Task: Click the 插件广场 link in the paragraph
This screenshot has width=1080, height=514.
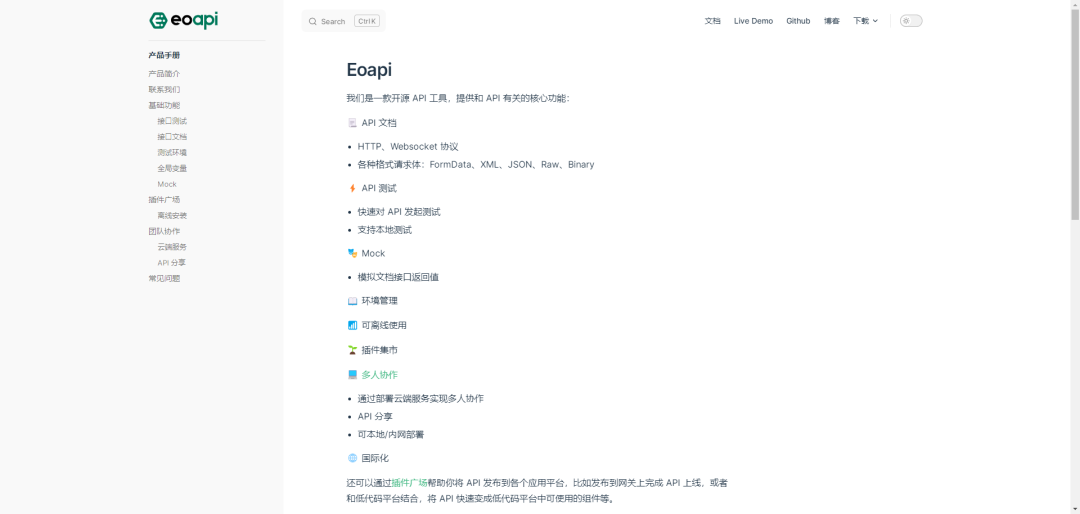Action: (x=409, y=483)
